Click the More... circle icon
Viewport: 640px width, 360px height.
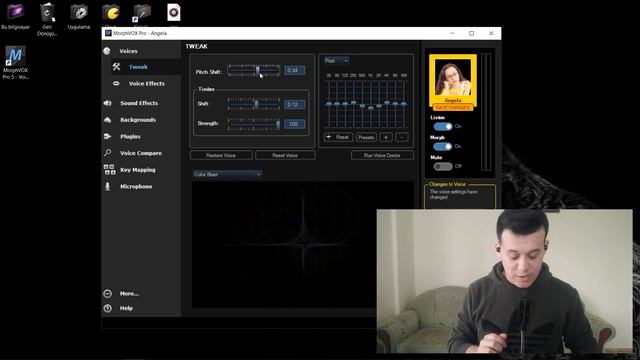107,293
